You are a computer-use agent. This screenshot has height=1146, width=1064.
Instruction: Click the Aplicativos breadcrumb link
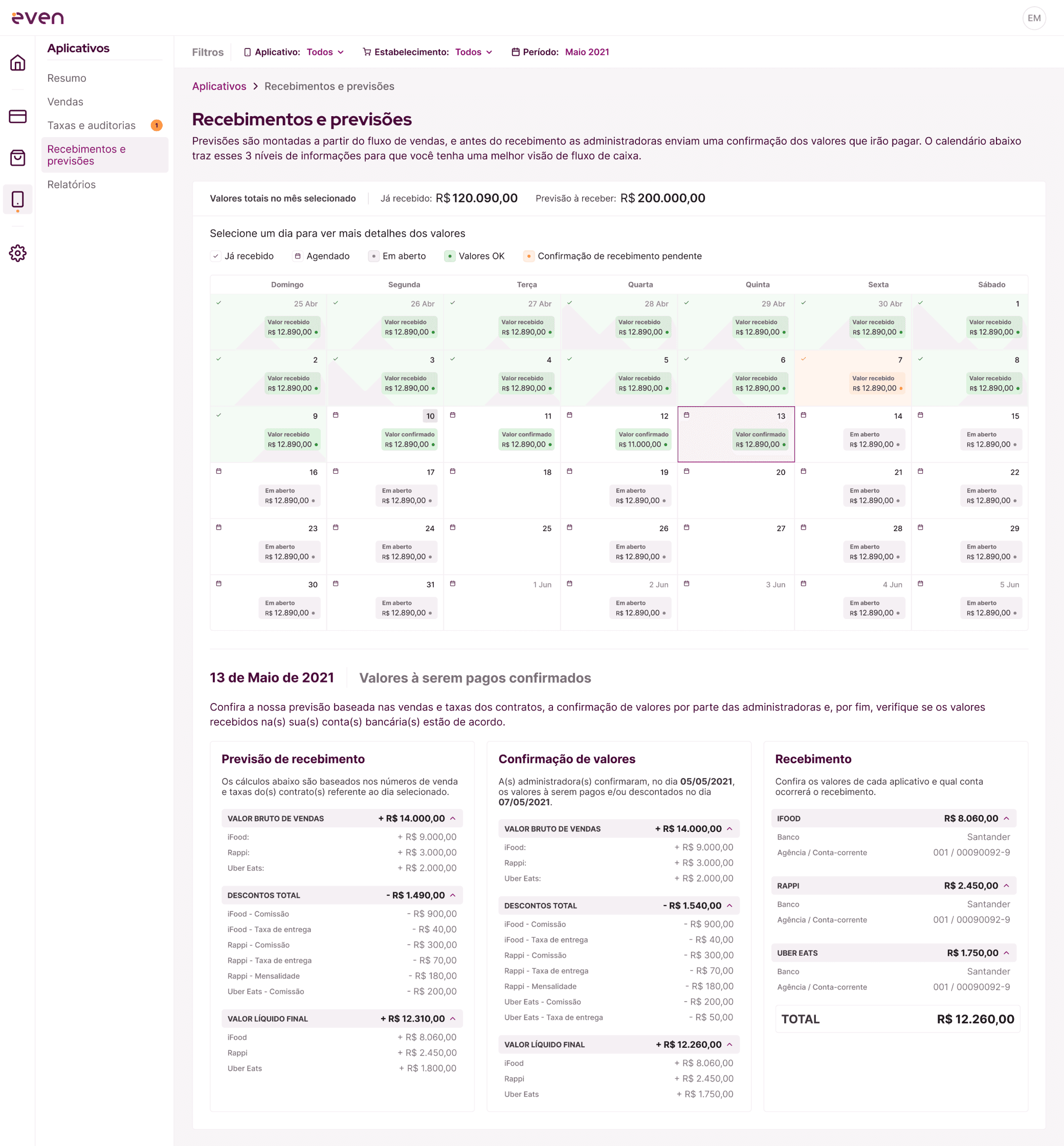point(219,86)
